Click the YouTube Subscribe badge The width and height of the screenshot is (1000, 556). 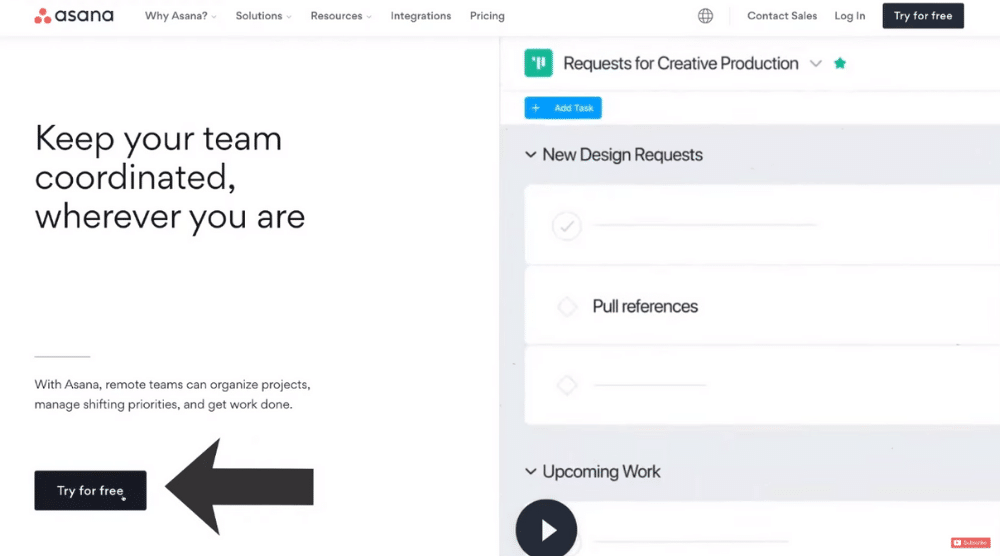pyautogui.click(x=971, y=543)
